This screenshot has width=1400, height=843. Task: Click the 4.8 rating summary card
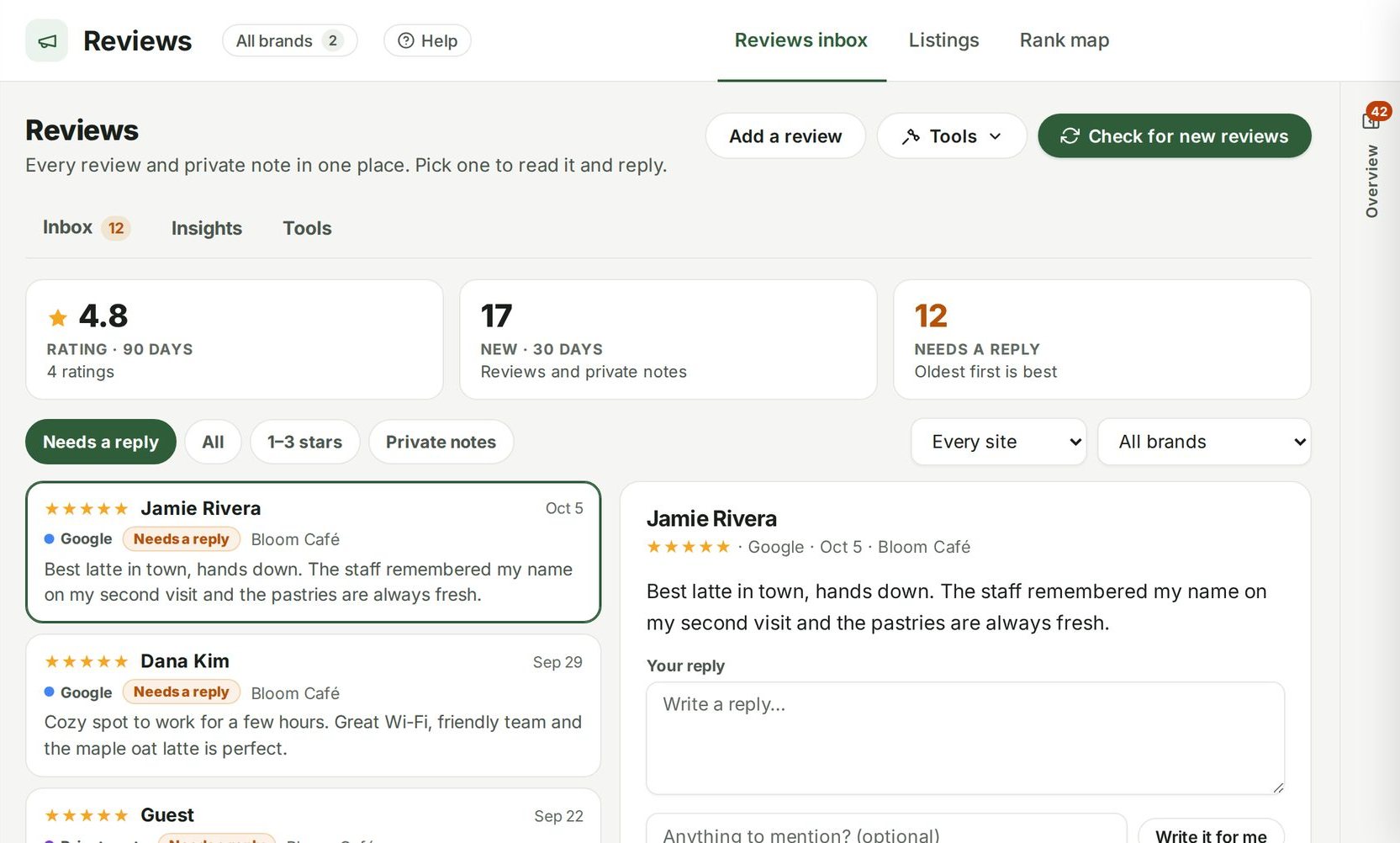click(235, 340)
